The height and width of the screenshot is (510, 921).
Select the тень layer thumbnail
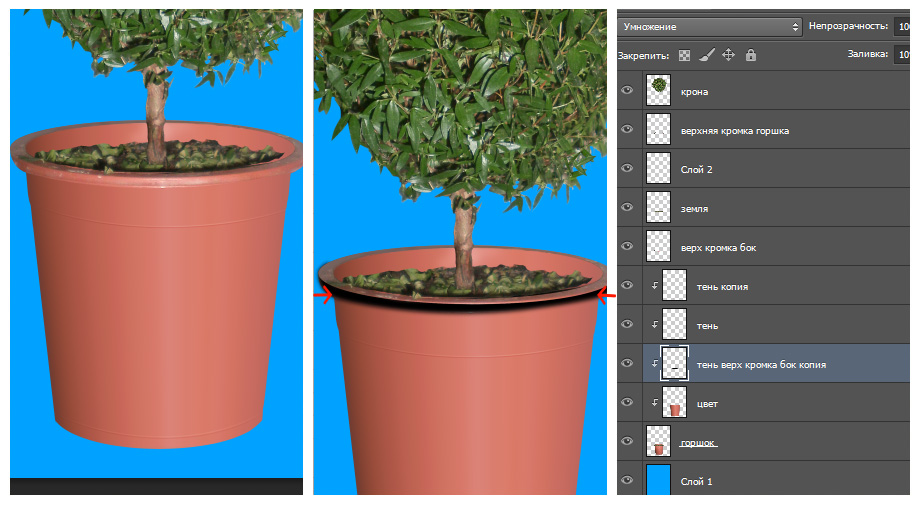[674, 324]
